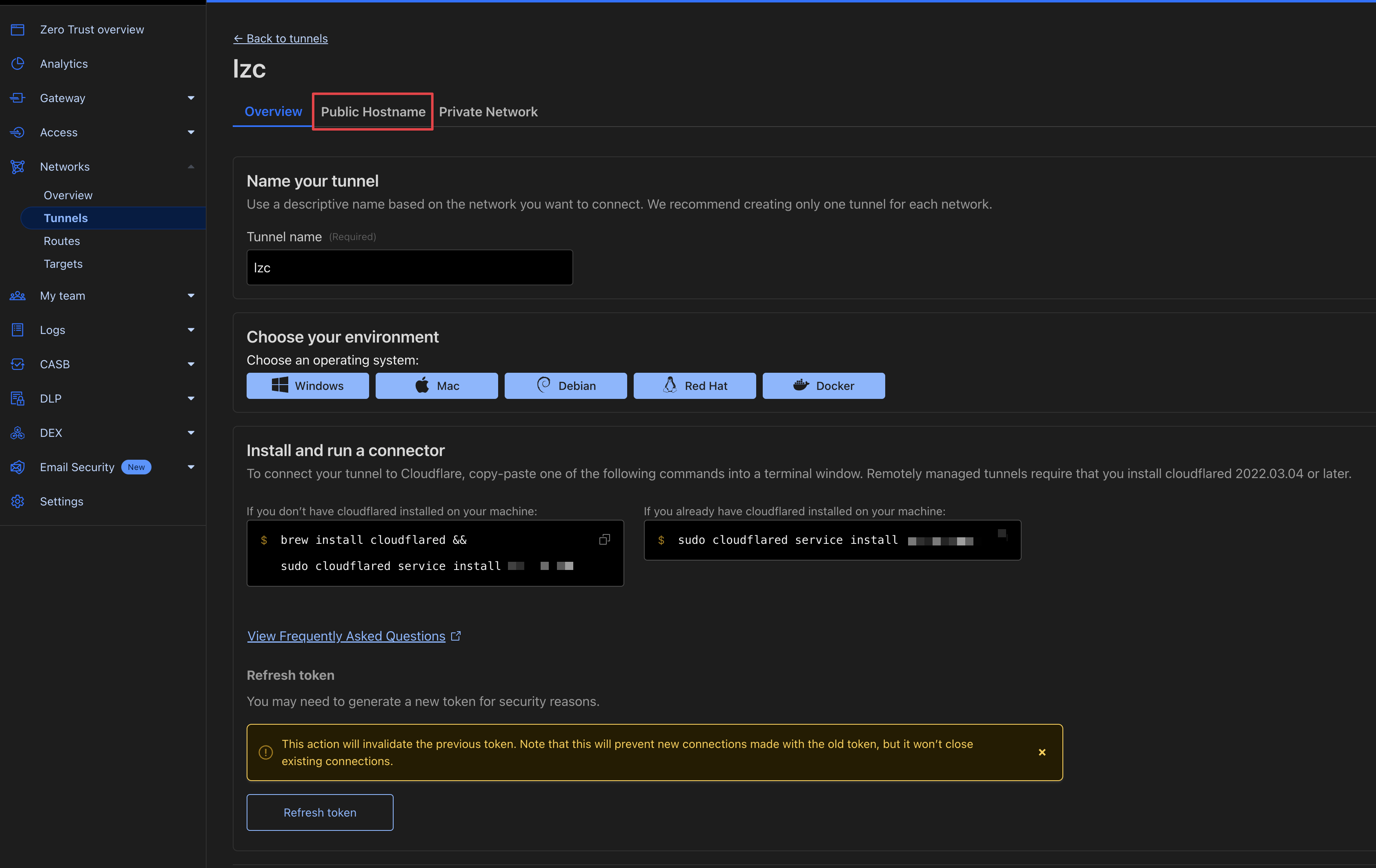The height and width of the screenshot is (868, 1376).
Task: Dismiss the token invalidation warning
Action: click(1042, 752)
